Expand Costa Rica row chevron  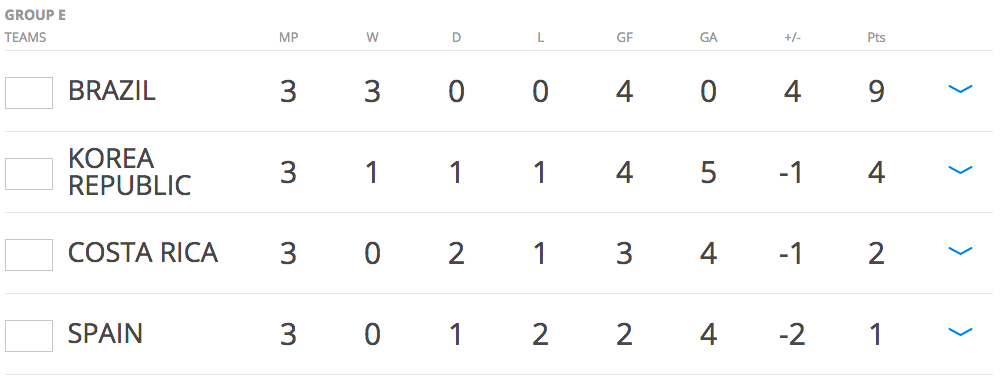coord(960,251)
